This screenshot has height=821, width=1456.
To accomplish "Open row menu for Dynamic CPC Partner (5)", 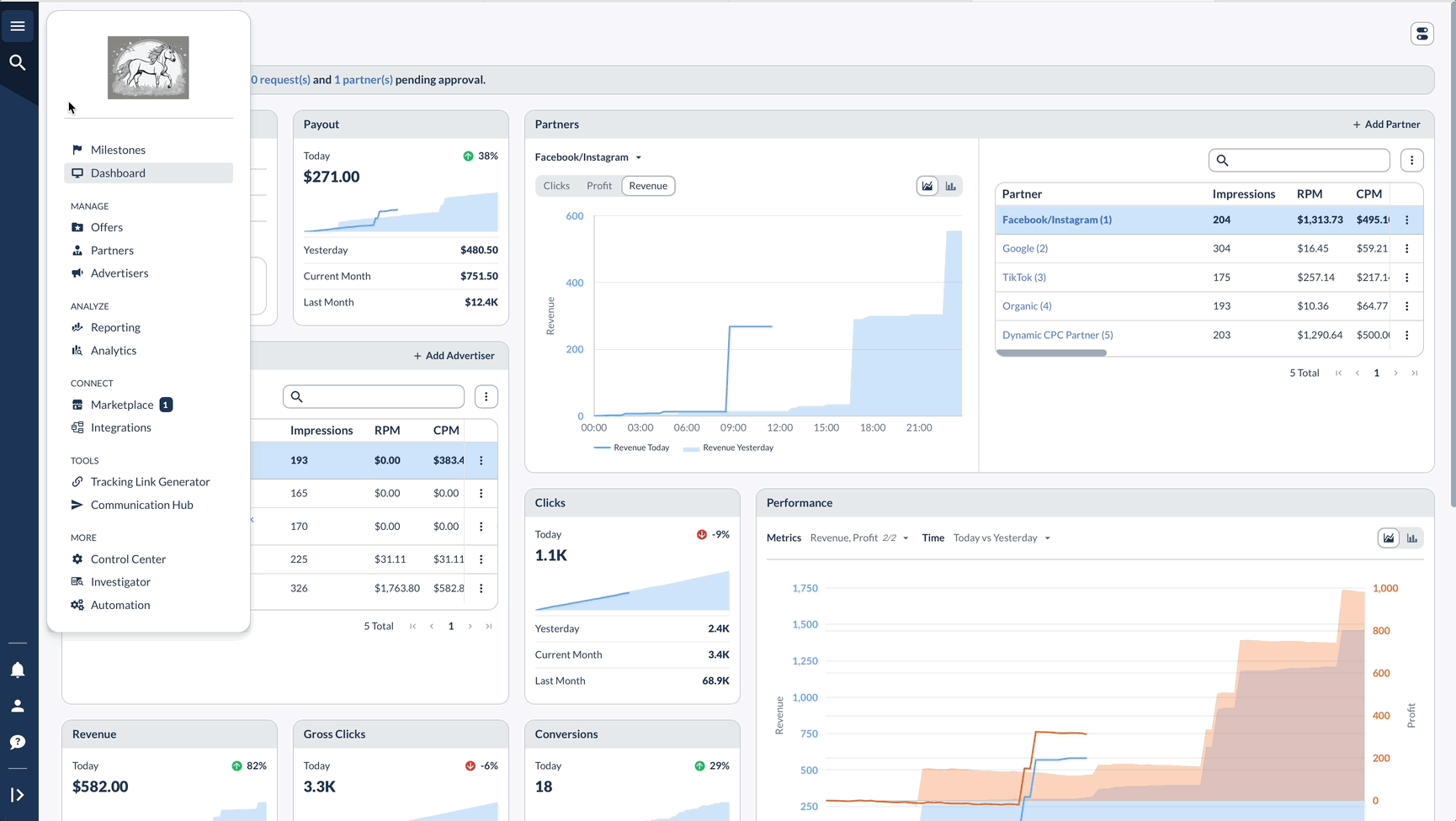I will (x=1407, y=335).
